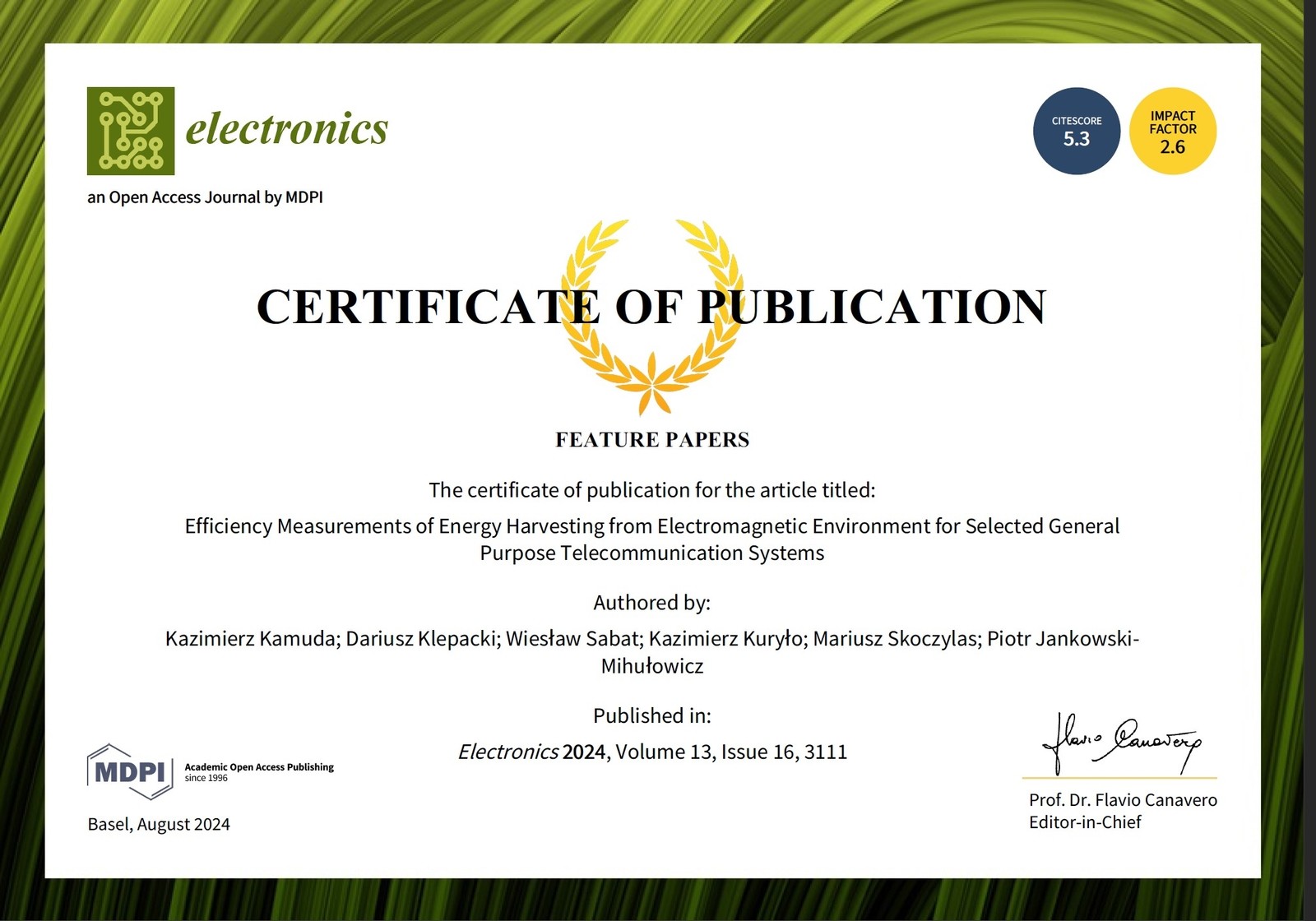Select 'an Open Access Journal by MDPI' text
Screen dimensions: 1316x921
pyautogui.click(x=205, y=197)
